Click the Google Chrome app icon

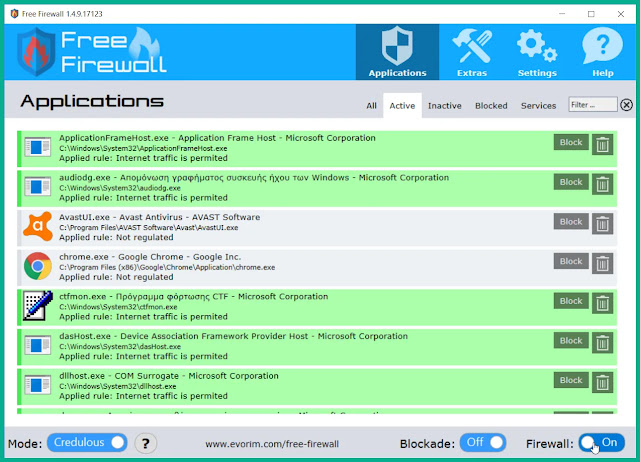(x=38, y=266)
